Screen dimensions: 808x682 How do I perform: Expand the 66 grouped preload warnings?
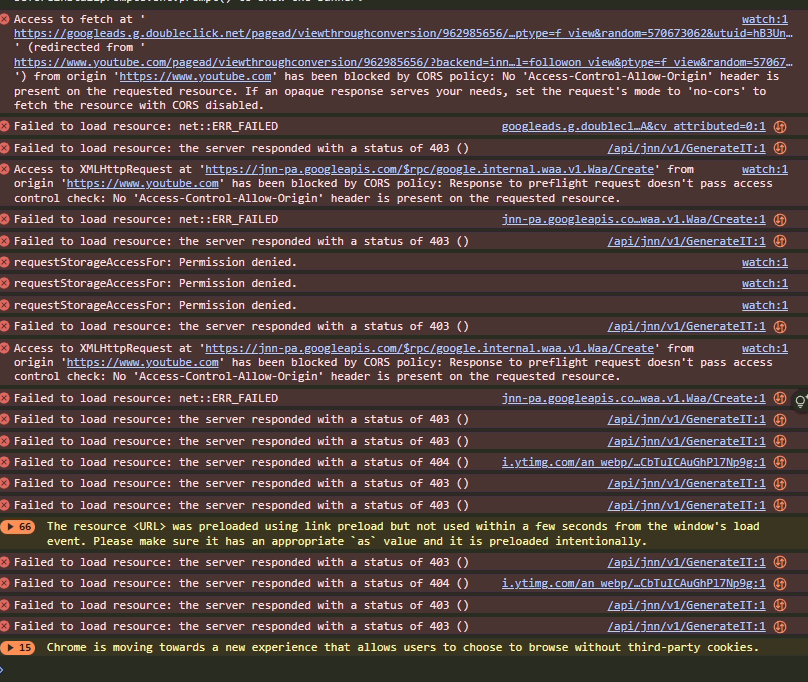click(x=18, y=527)
